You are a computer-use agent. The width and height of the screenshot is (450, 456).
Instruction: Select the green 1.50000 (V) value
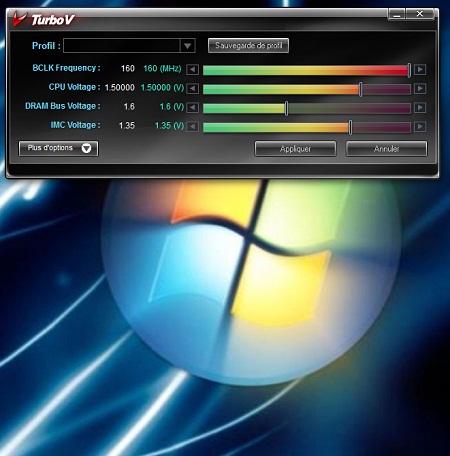(162, 88)
